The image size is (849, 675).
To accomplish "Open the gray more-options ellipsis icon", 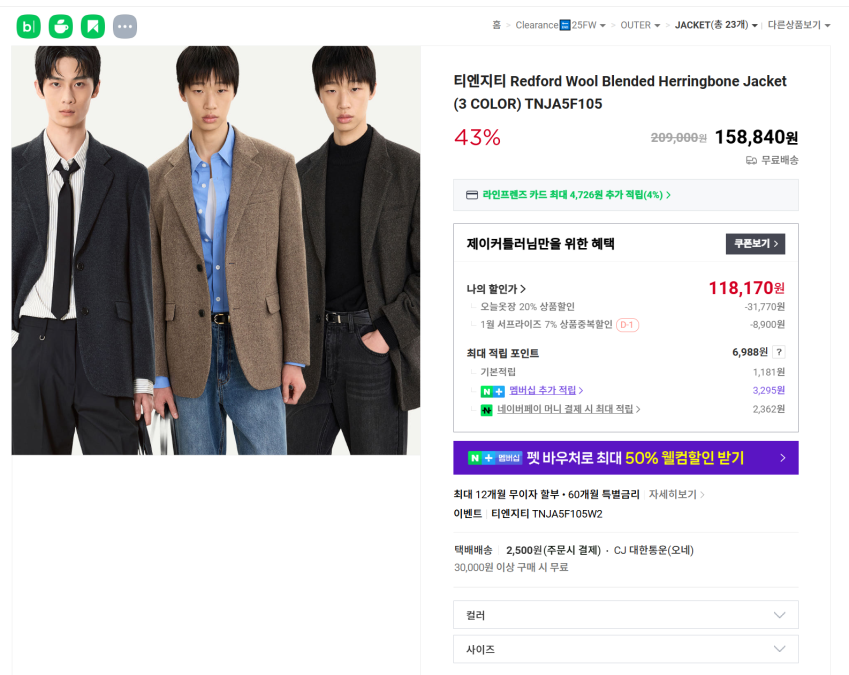I will 125,27.
